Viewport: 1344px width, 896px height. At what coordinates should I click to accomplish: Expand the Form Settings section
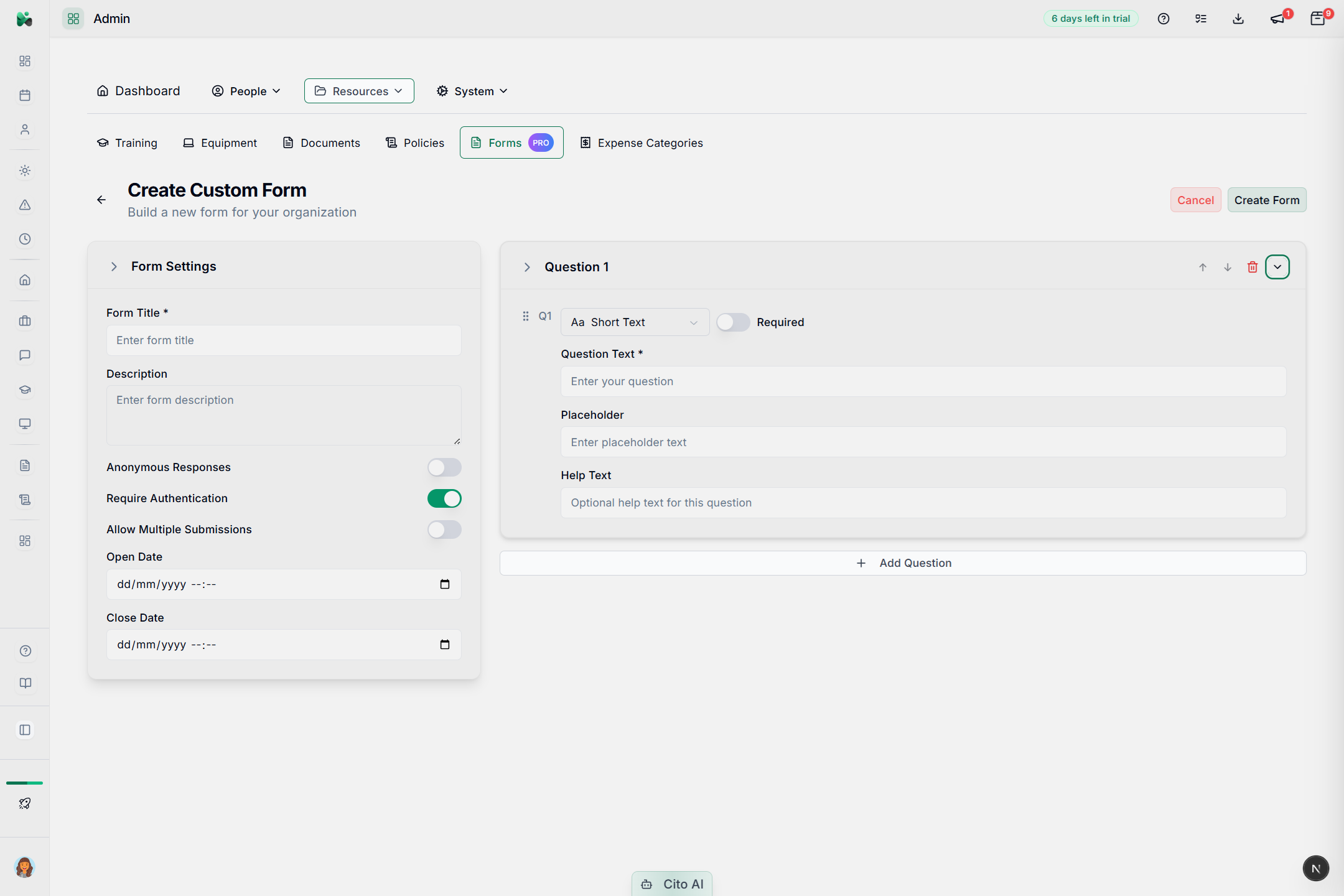114,266
